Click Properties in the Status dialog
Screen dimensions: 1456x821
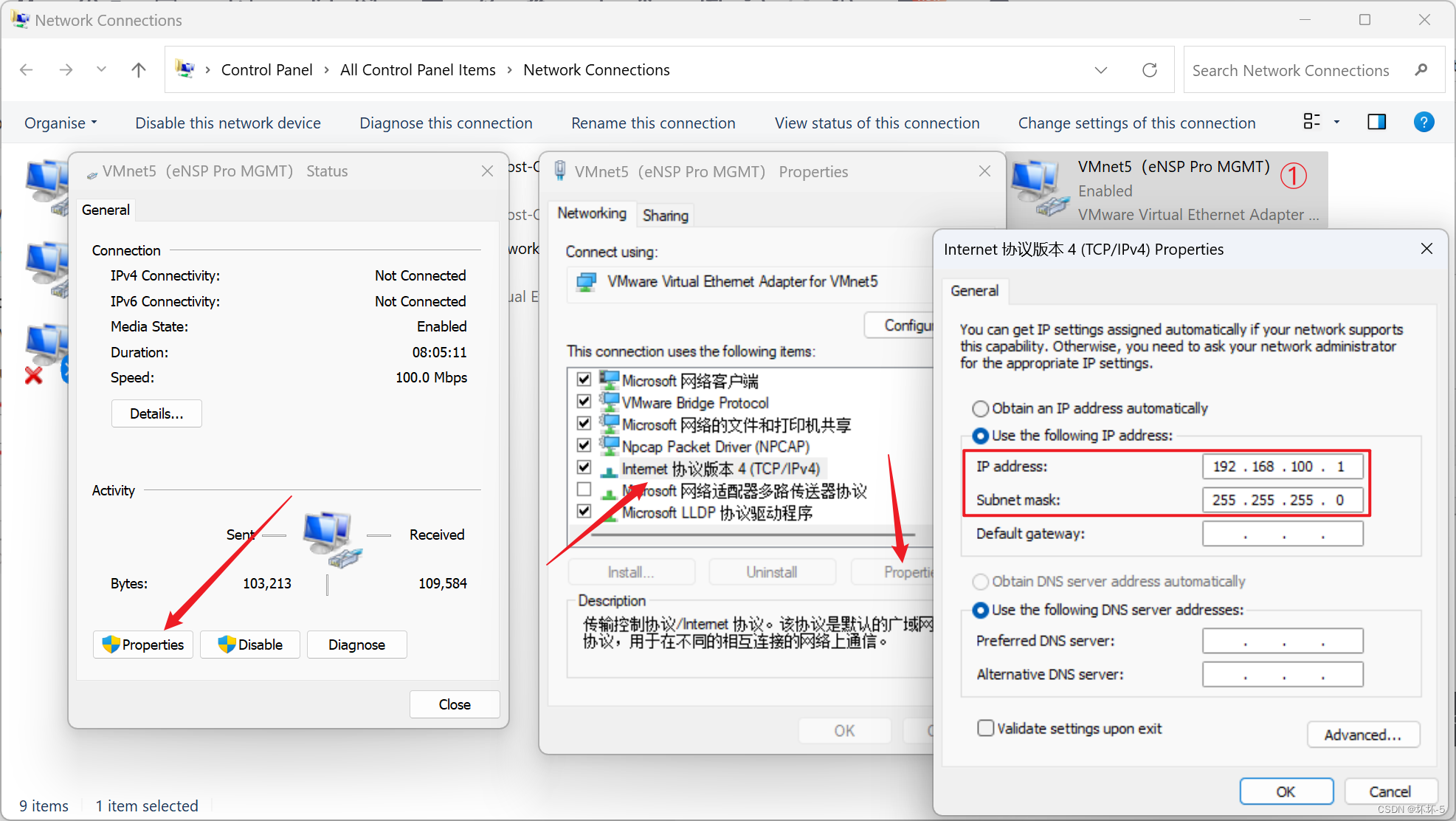(x=143, y=645)
